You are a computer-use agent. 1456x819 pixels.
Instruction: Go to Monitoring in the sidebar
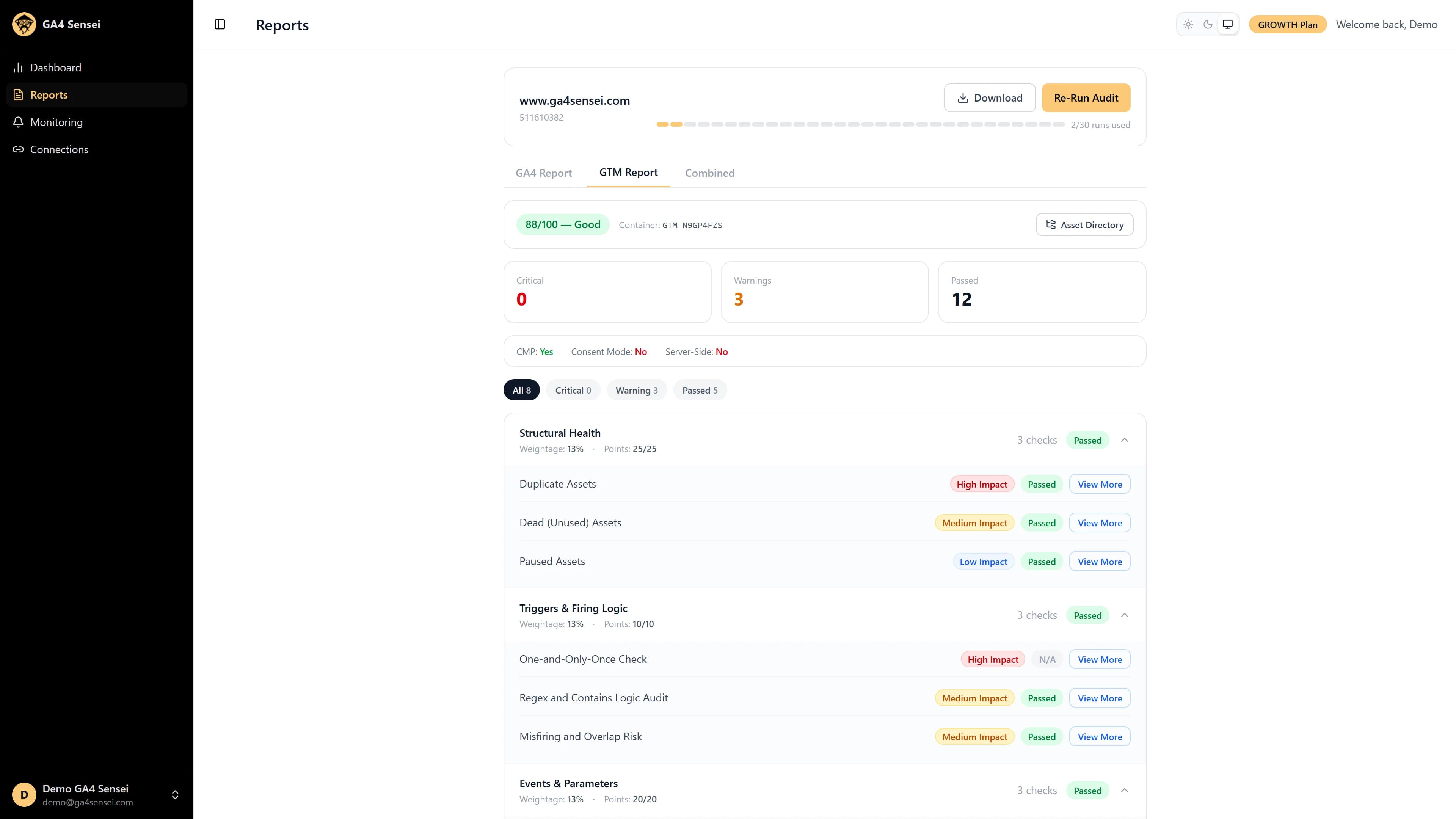pos(97,122)
